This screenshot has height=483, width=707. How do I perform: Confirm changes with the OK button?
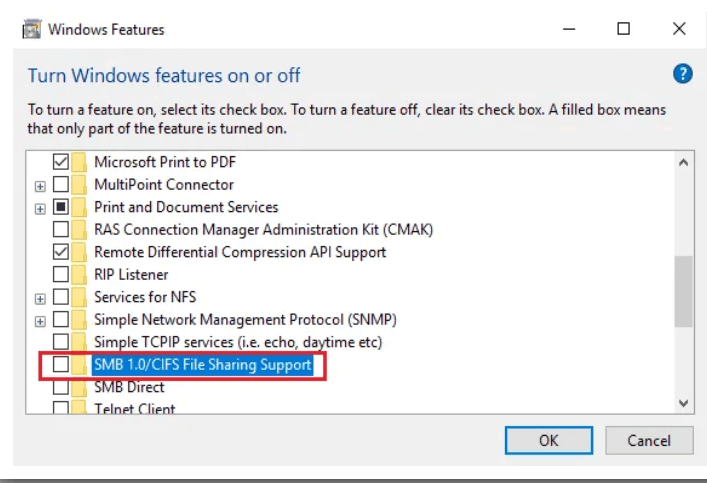(x=549, y=440)
